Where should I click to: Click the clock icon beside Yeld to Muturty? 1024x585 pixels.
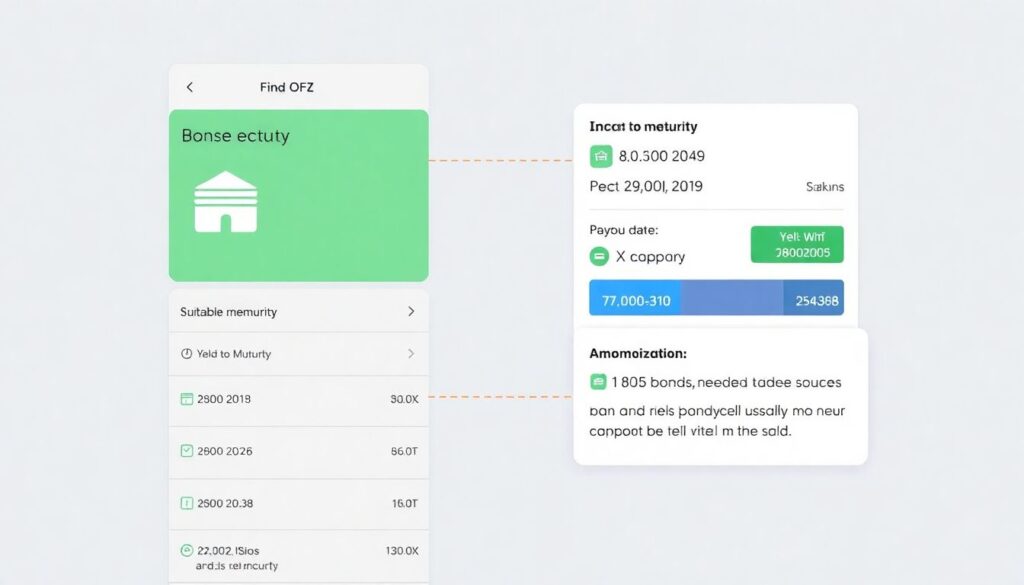186,354
